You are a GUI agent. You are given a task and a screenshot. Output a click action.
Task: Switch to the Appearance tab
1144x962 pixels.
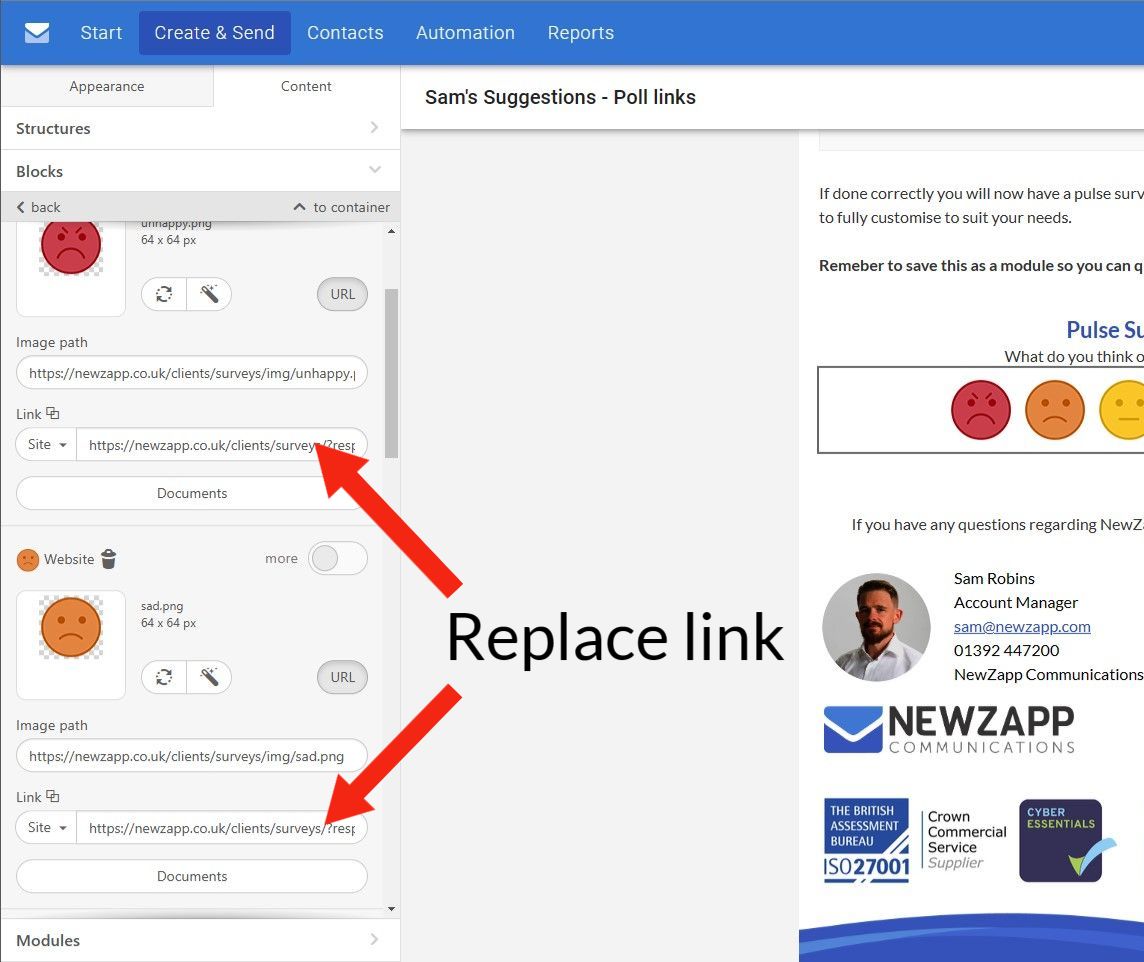pos(107,86)
